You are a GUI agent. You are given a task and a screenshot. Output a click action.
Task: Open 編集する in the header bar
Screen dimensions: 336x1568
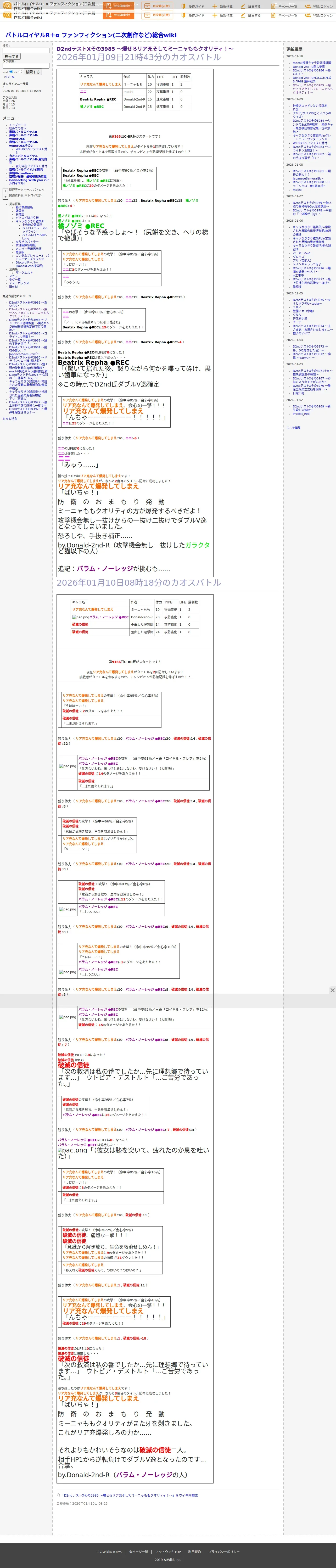(251, 7)
